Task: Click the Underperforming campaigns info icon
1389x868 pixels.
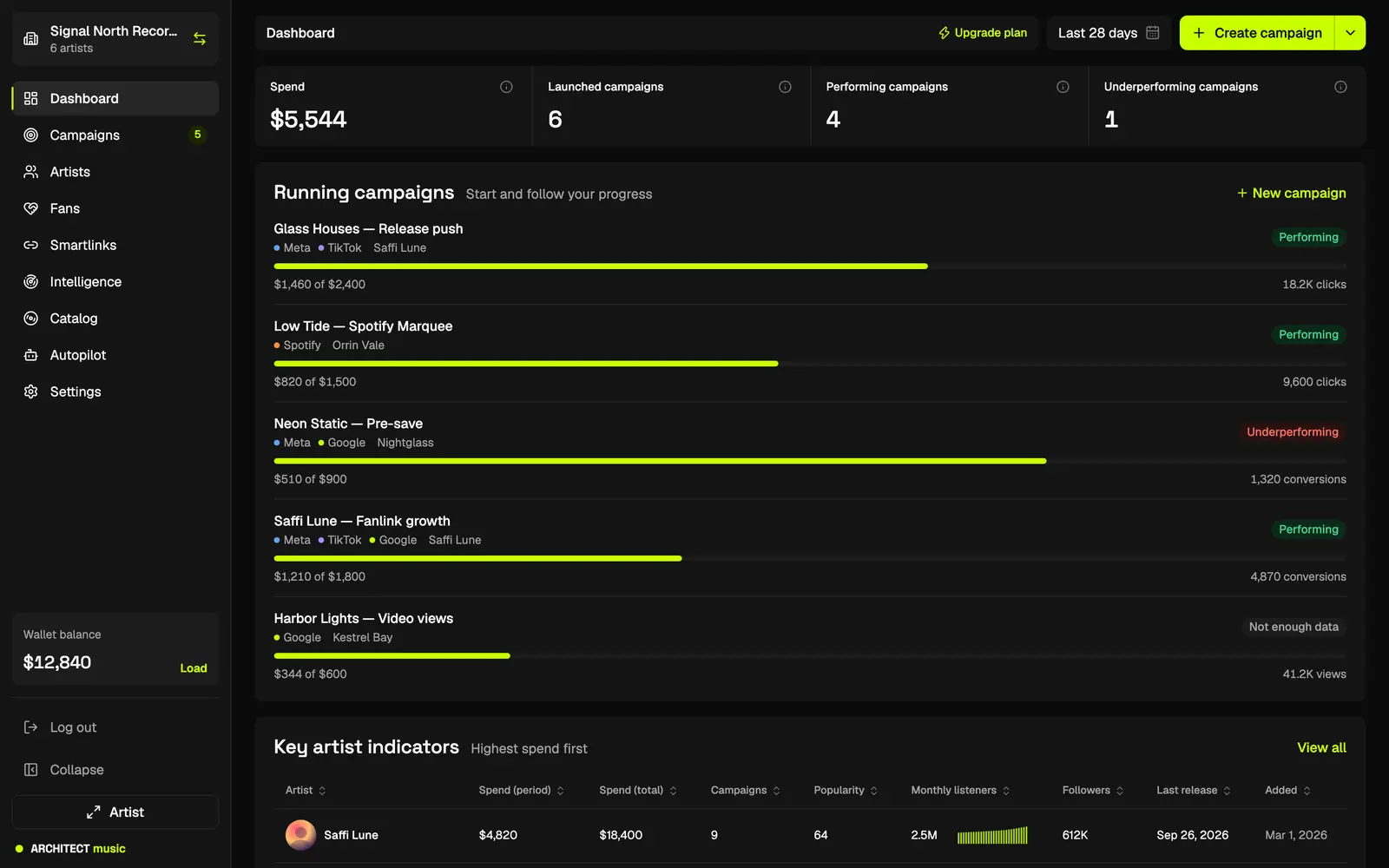Action: pos(1340,87)
